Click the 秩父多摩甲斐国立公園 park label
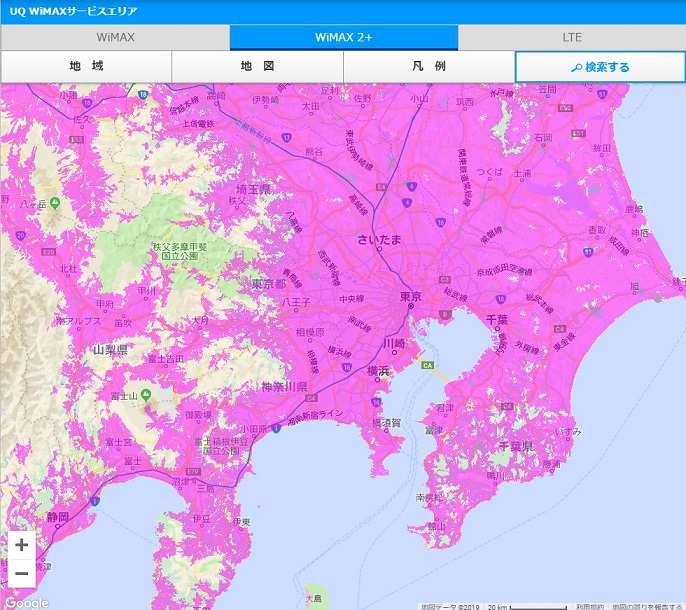 (x=180, y=251)
